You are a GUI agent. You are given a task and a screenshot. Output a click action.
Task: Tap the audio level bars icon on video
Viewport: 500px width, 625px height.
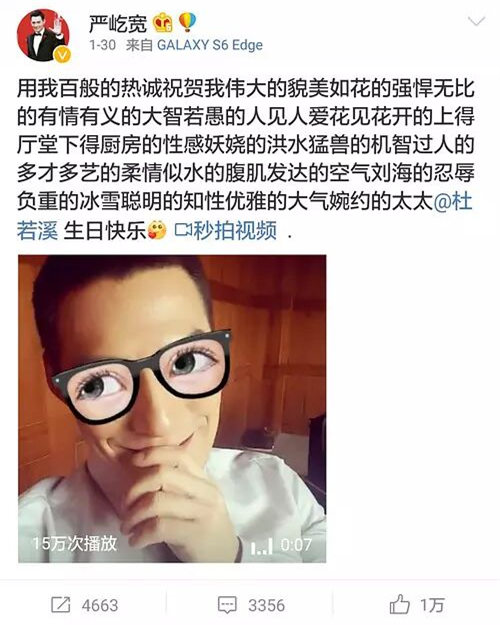click(262, 546)
